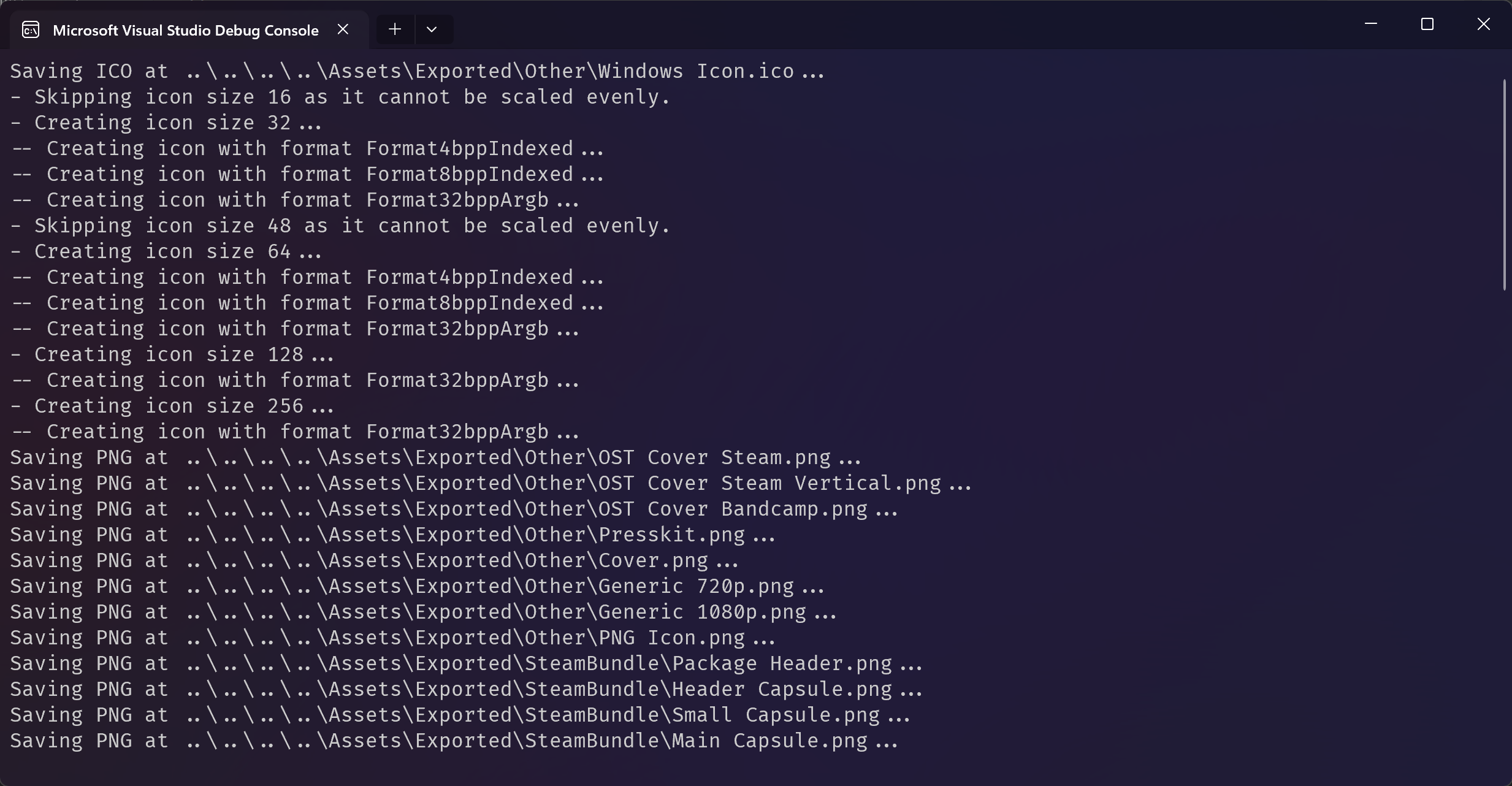Screen dimensions: 1512x786
Task: Click the window close icon
Action: click(x=1484, y=24)
